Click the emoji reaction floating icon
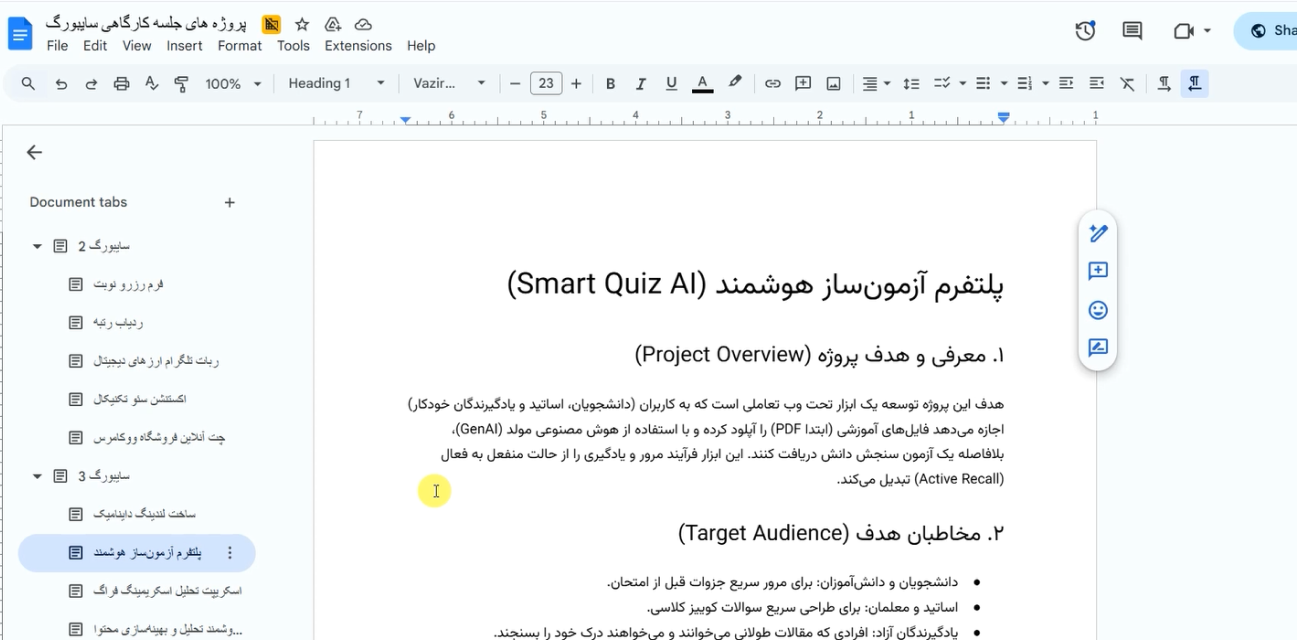 pos(1098,310)
